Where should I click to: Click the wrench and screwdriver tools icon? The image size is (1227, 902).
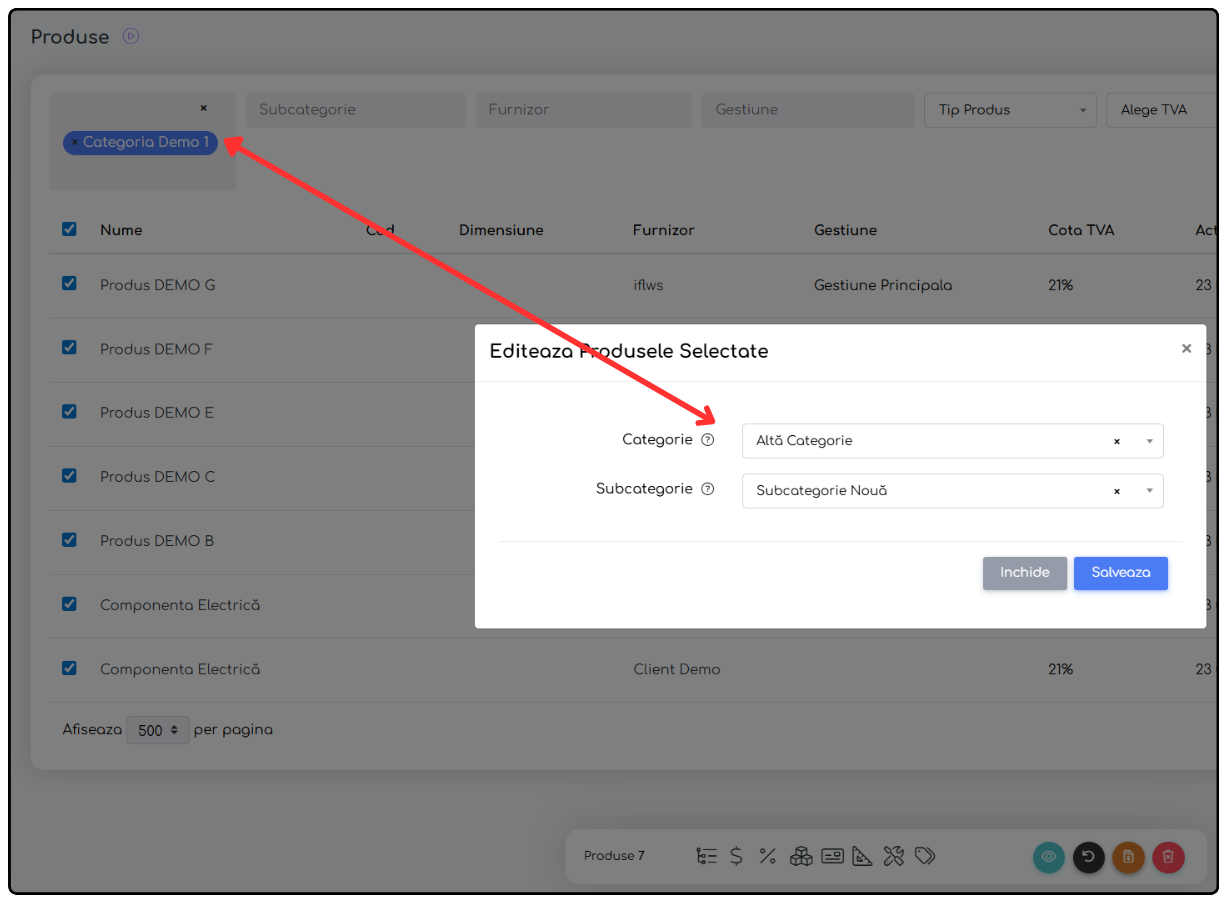[x=894, y=856]
